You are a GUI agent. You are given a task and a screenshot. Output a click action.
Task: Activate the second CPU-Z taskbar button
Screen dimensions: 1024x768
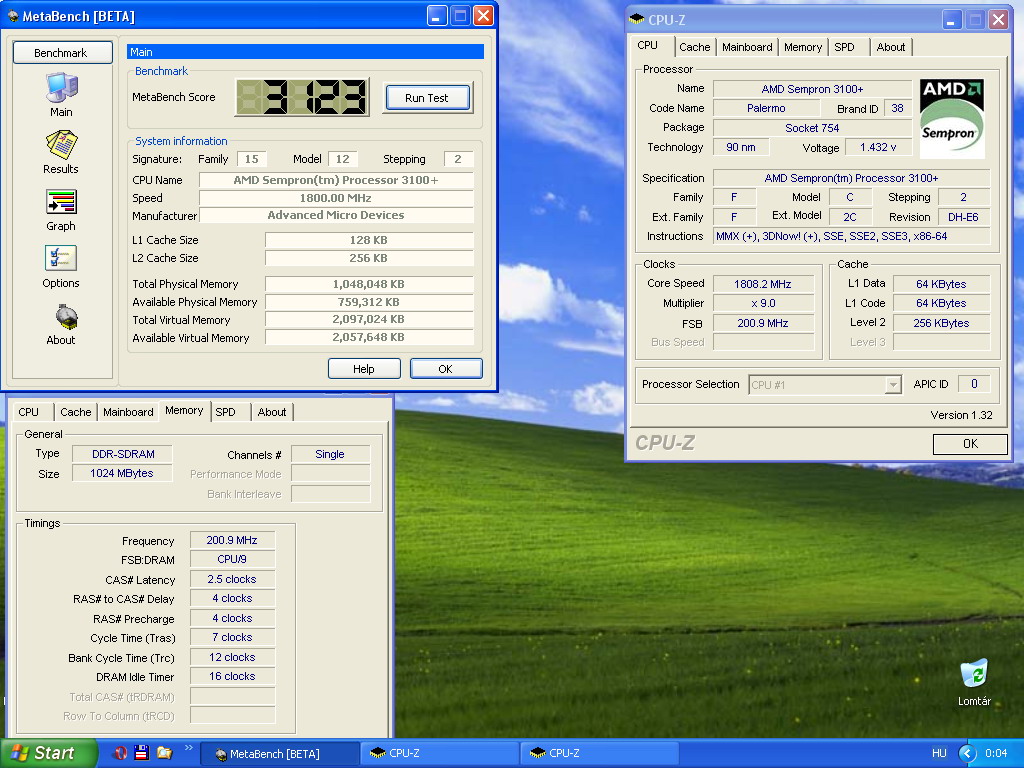coord(600,754)
